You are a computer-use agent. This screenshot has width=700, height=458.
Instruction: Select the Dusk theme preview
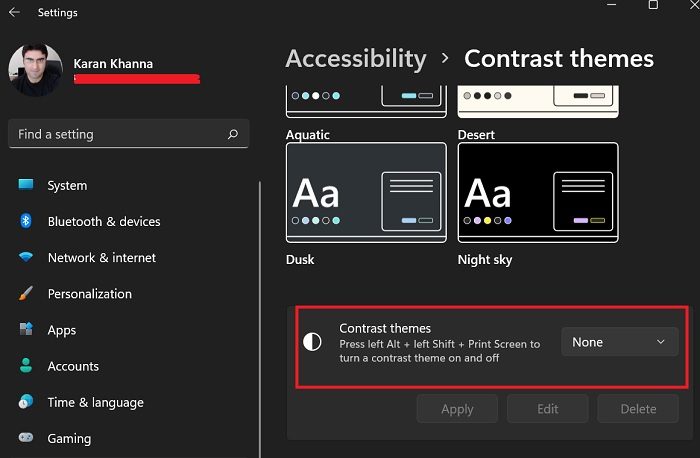click(366, 192)
